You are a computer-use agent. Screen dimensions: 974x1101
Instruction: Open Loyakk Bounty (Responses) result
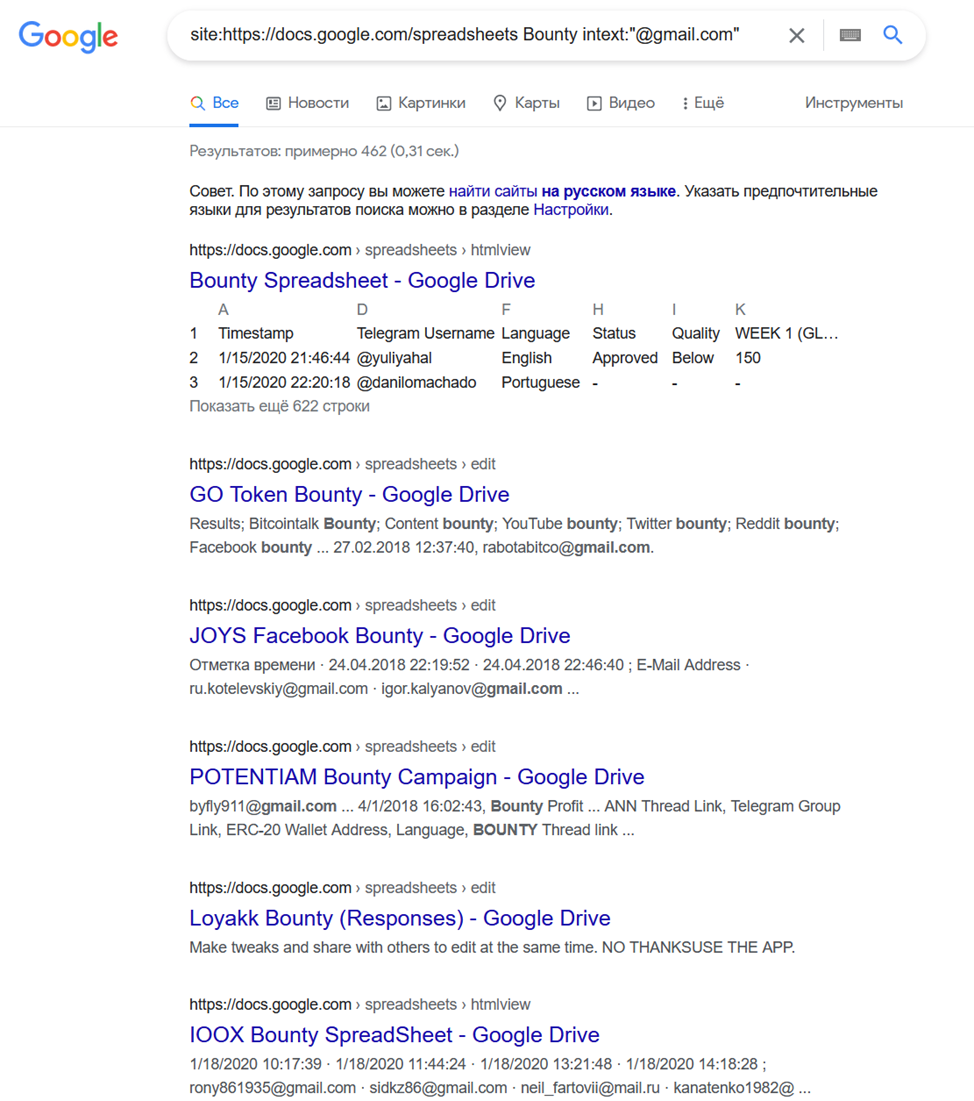400,918
